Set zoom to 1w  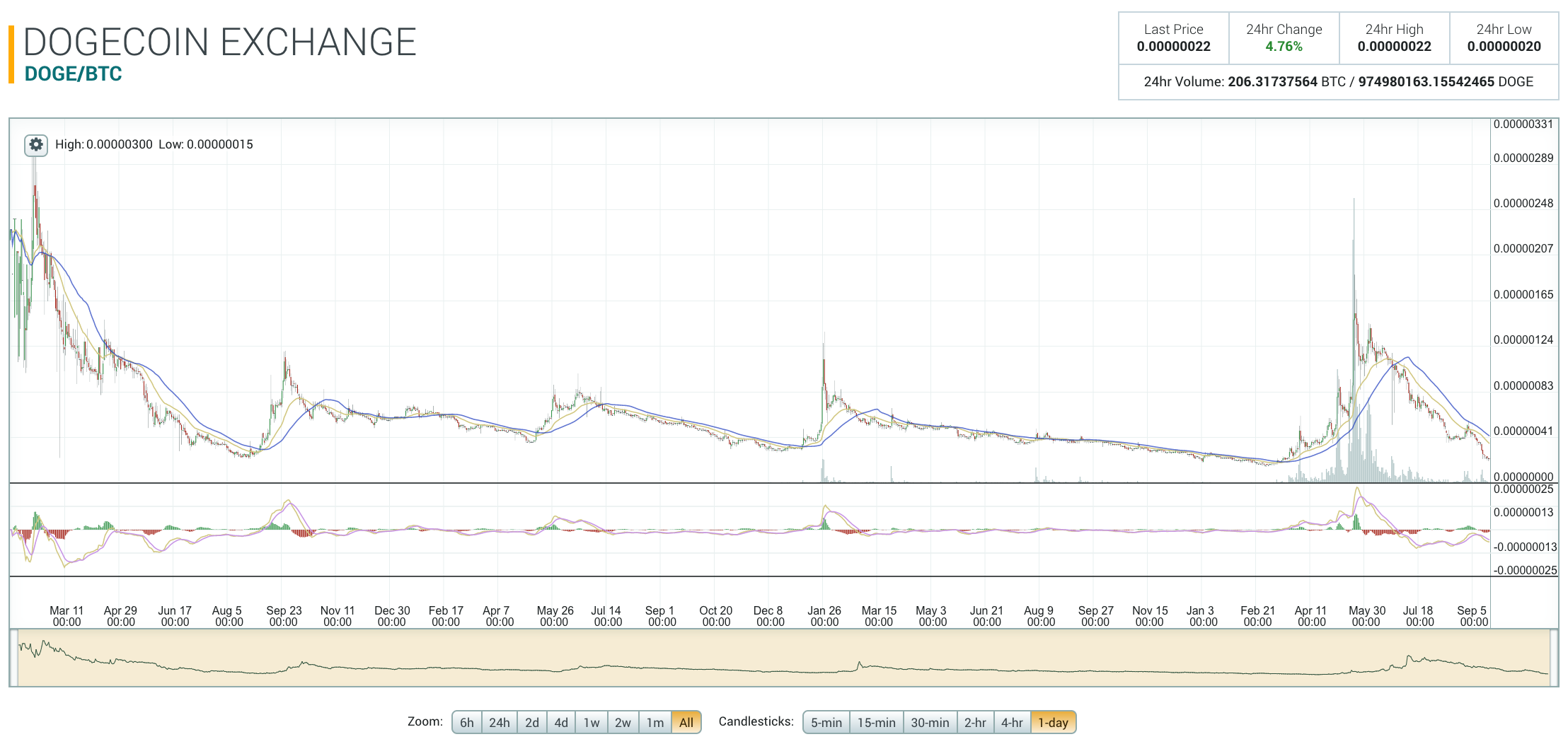click(592, 722)
